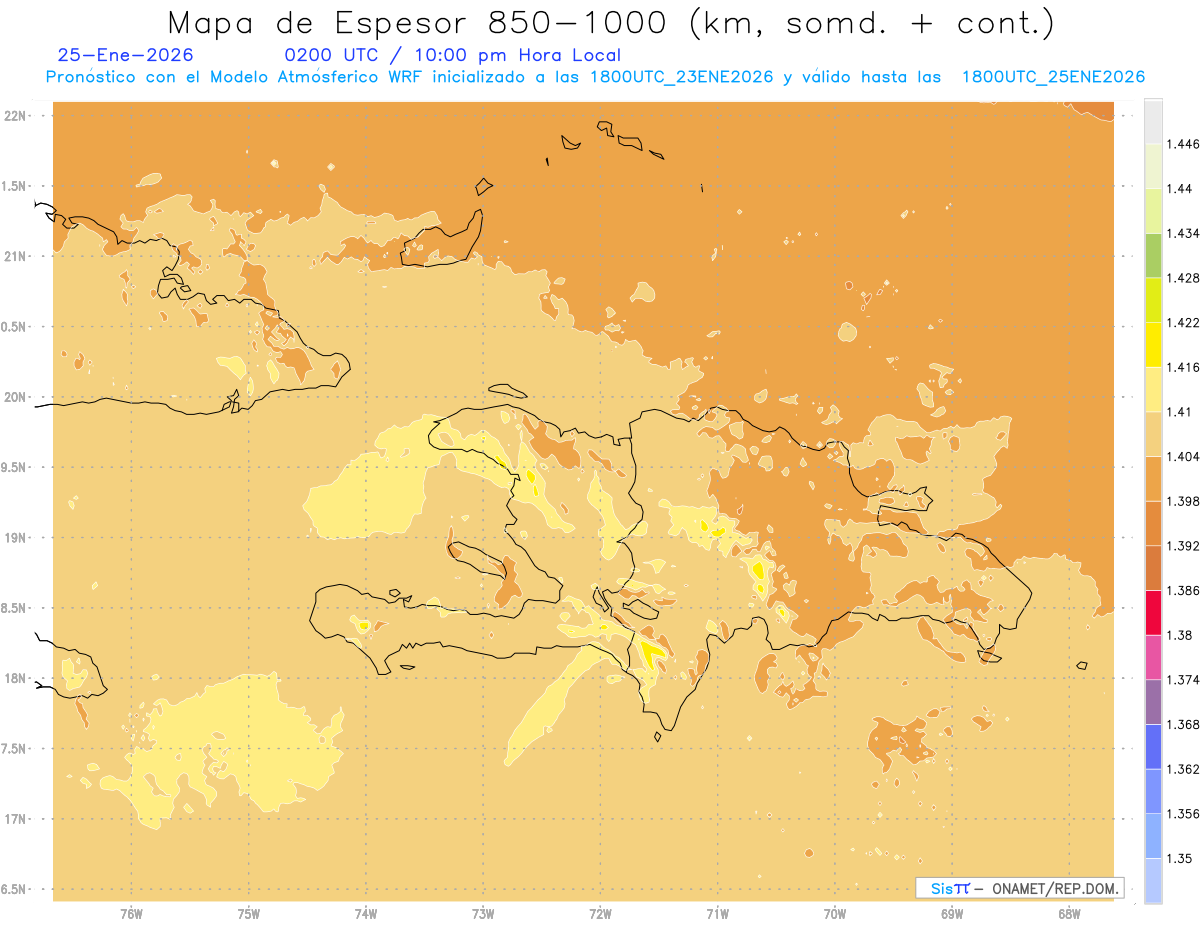
Task: Click the "6.5N" latitude label
Action: [13, 890]
